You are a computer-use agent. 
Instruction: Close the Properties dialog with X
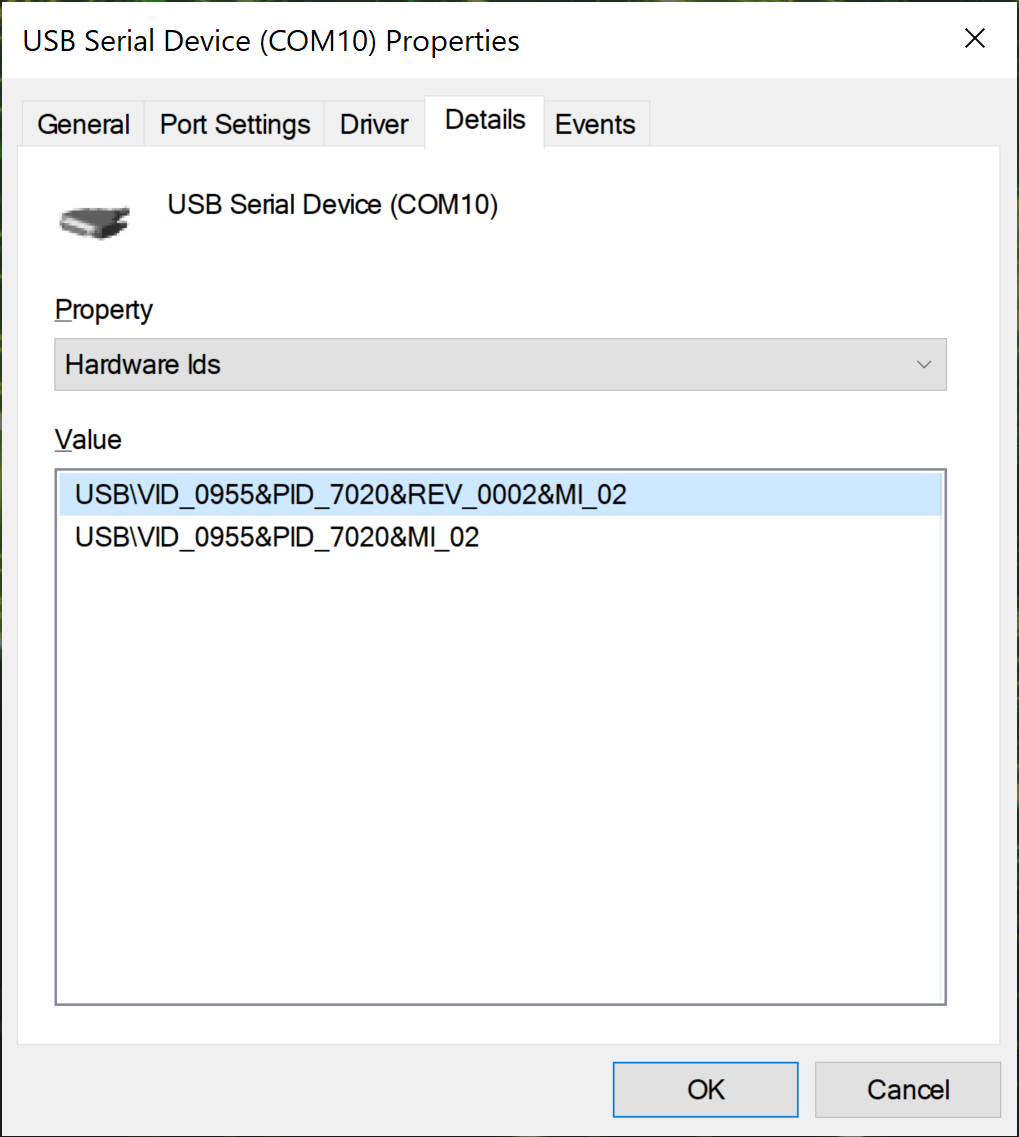coord(974,39)
